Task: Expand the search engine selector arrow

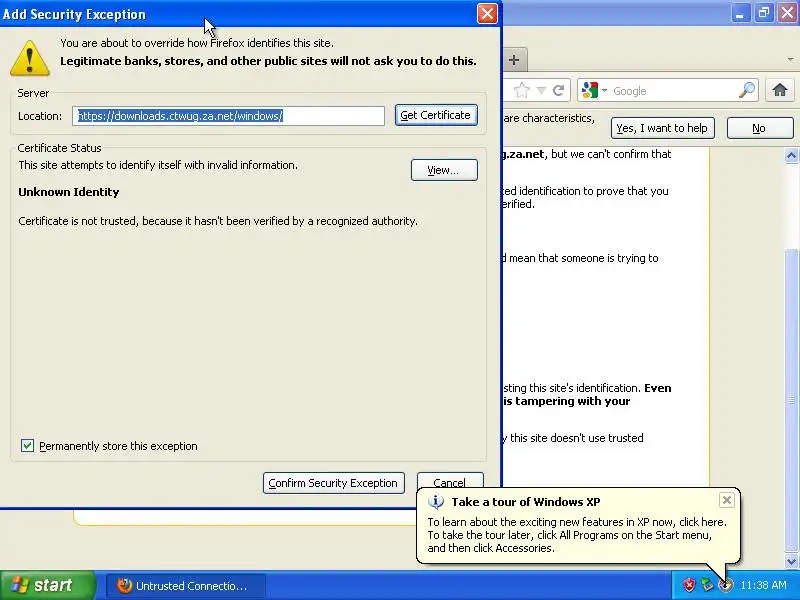Action: [x=605, y=90]
